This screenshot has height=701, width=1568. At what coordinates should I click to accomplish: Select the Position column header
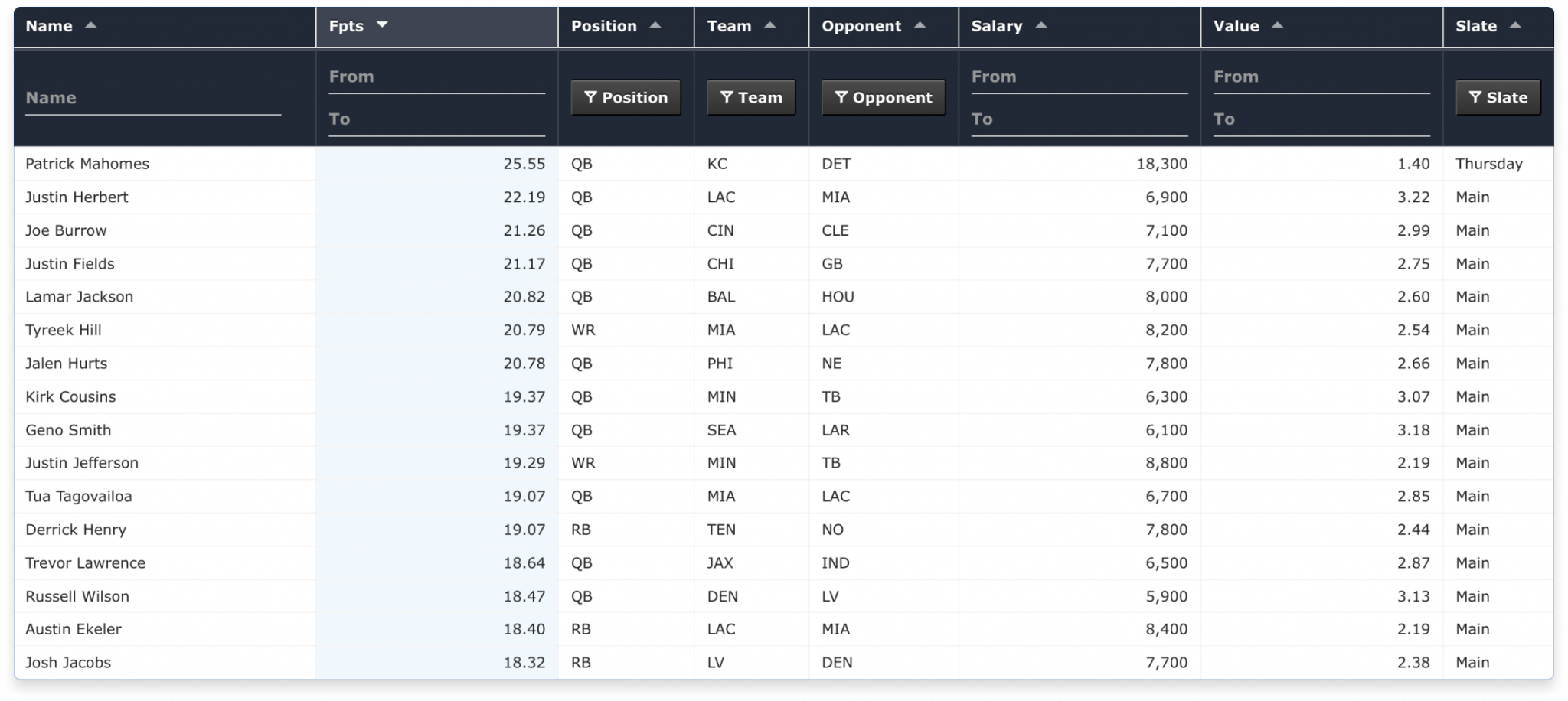point(603,25)
